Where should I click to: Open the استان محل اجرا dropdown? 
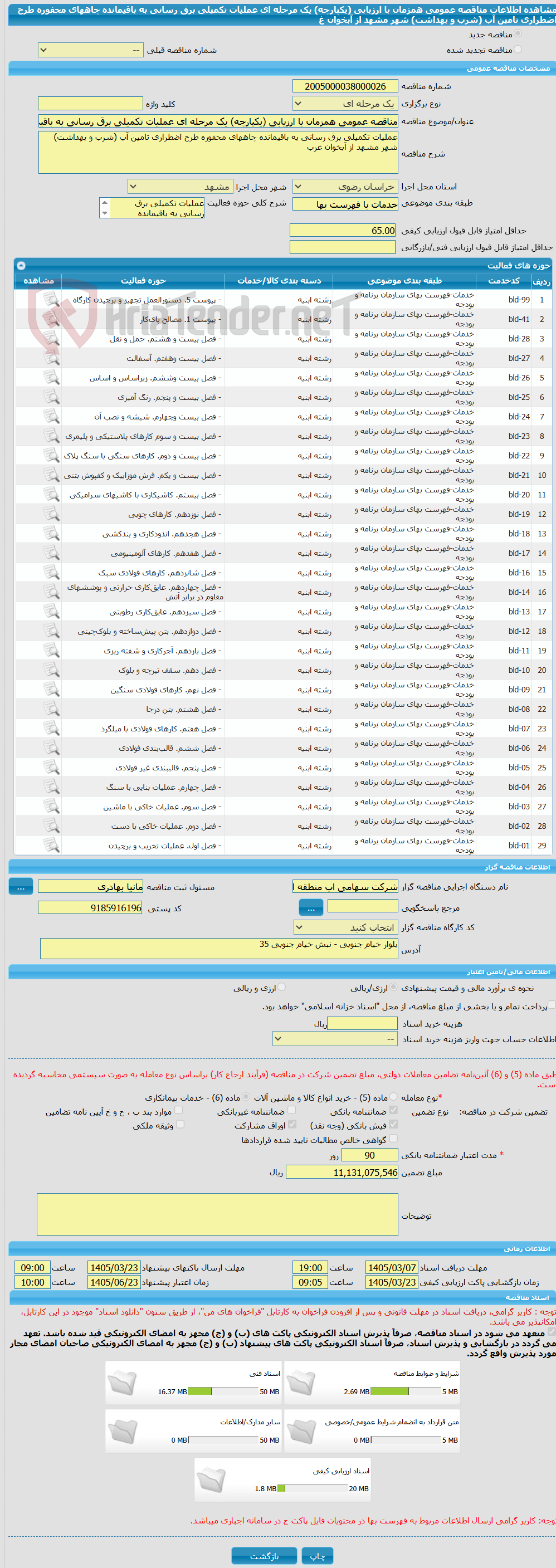pyautogui.click(x=345, y=187)
